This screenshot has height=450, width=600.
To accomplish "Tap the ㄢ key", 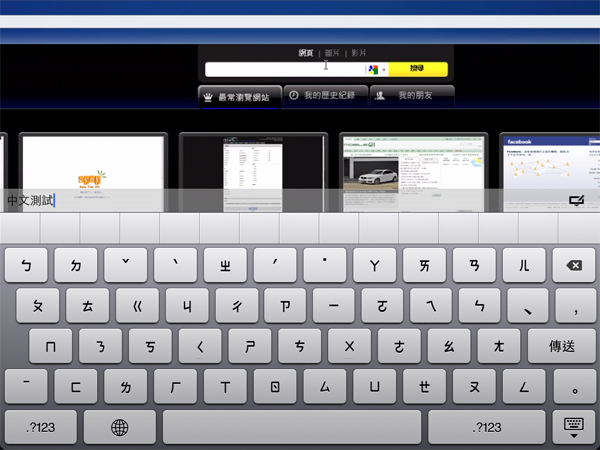I will click(474, 265).
